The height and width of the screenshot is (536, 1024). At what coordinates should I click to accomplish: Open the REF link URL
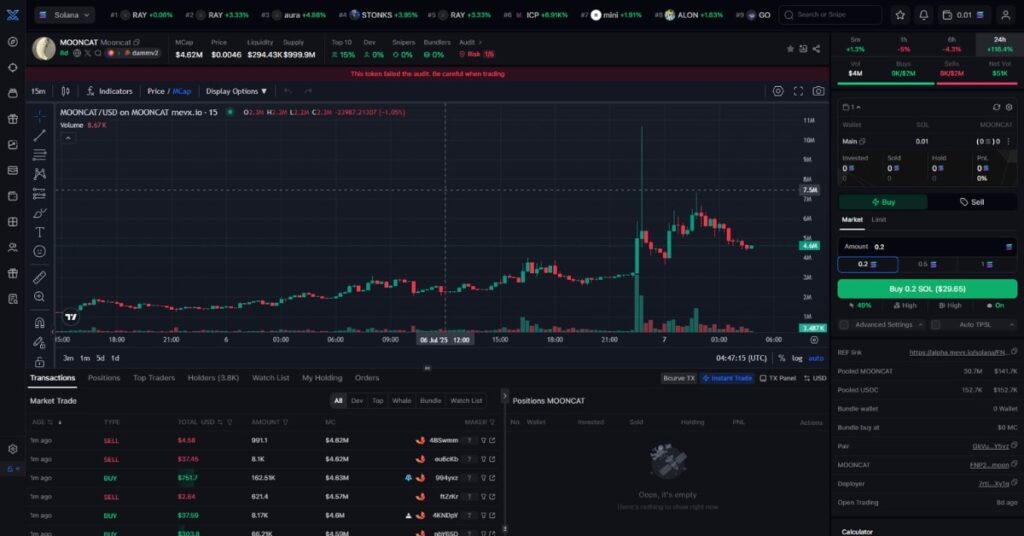(957, 353)
